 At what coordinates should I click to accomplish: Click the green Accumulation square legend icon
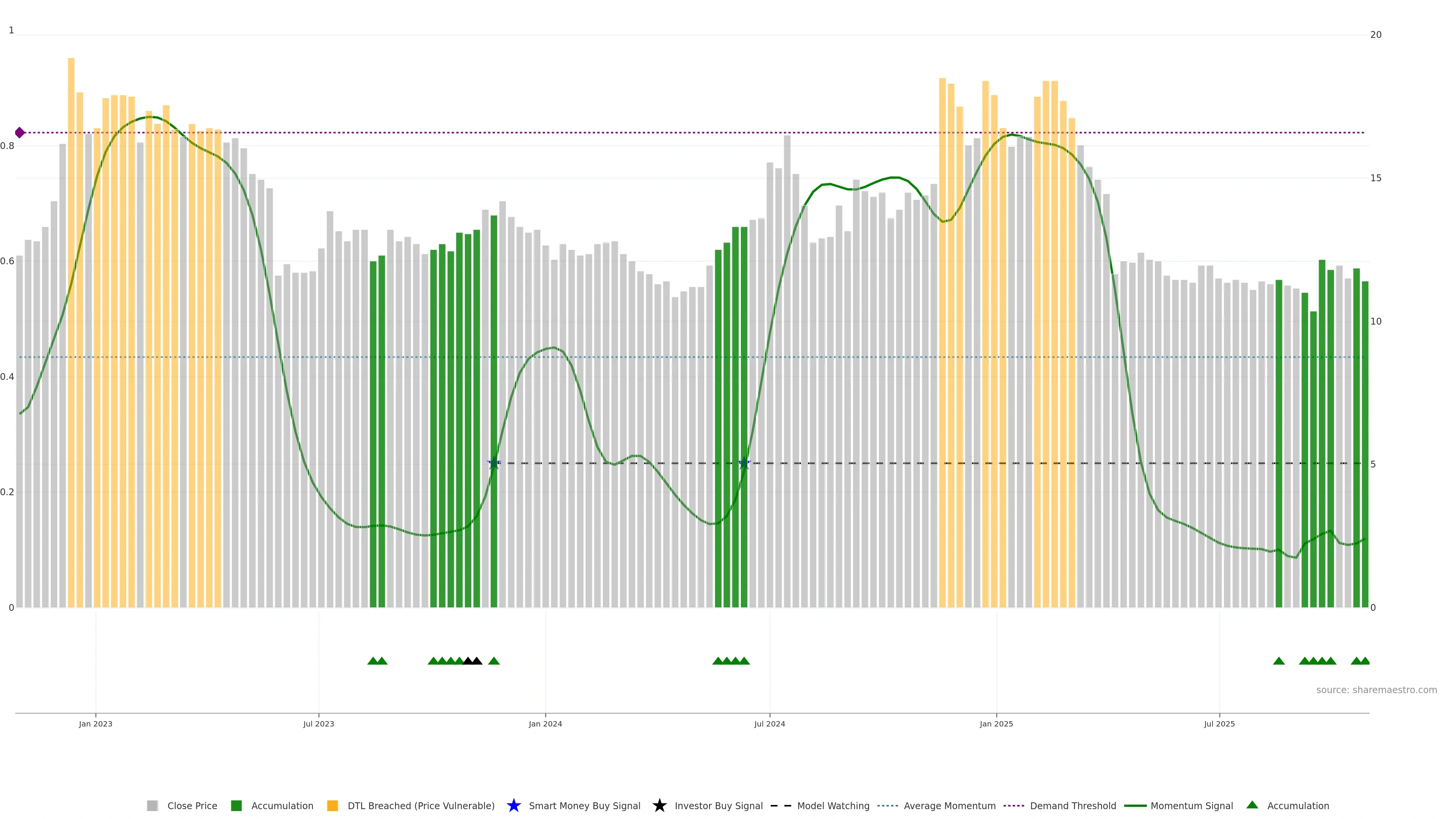click(236, 805)
